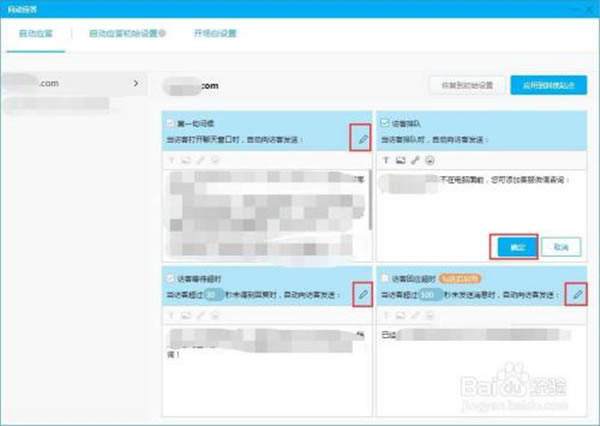Open the 开场白设置 tab
Screen dimensions: 600x426
pos(215,33)
